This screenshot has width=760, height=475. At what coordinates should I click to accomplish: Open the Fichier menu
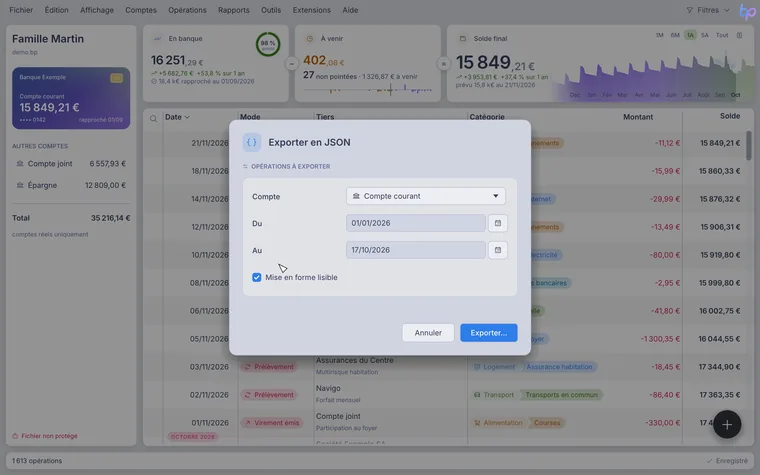coord(21,10)
